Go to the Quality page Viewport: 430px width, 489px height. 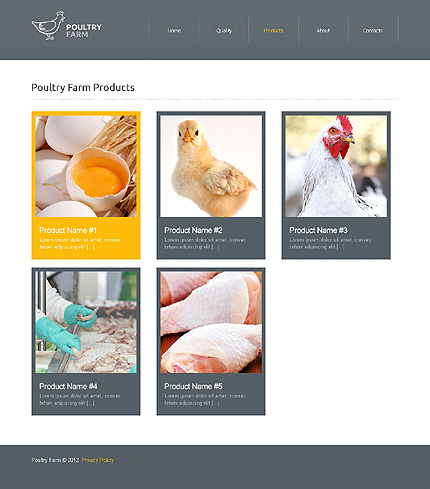224,31
